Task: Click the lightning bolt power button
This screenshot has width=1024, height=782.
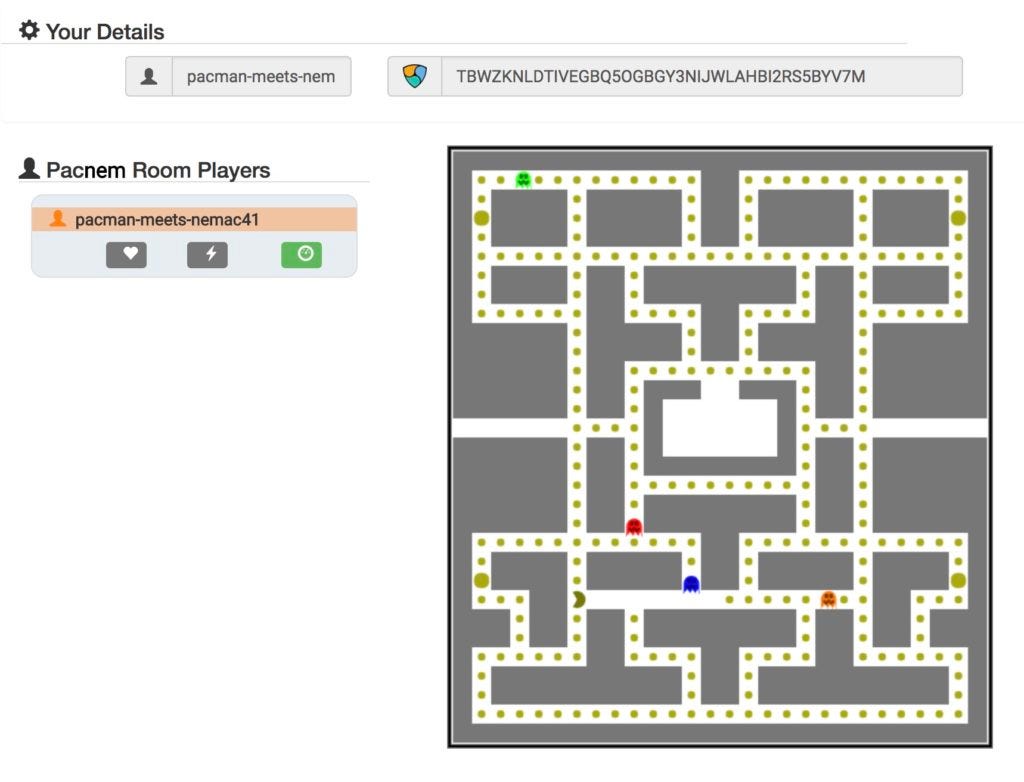Action: (208, 255)
